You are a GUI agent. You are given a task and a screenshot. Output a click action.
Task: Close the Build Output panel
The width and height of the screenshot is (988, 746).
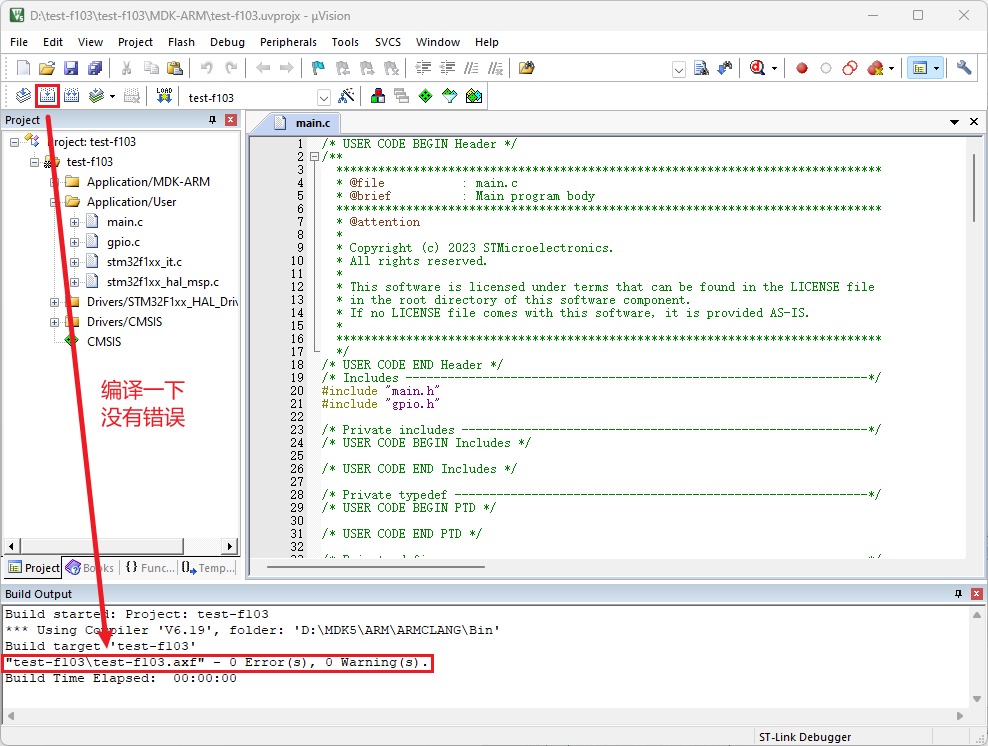click(977, 594)
